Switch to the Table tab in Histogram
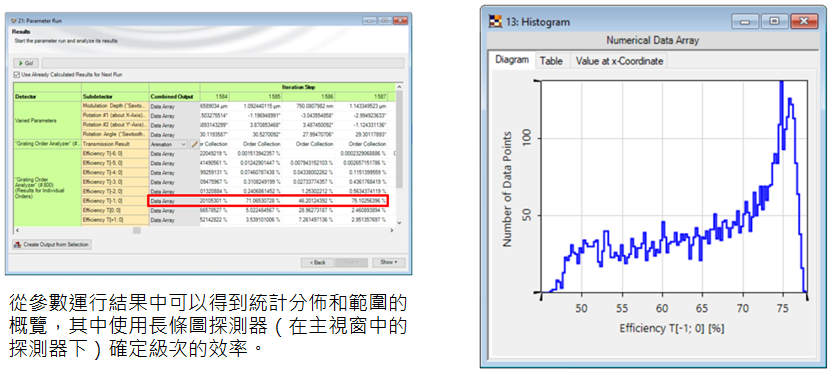 coord(551,61)
